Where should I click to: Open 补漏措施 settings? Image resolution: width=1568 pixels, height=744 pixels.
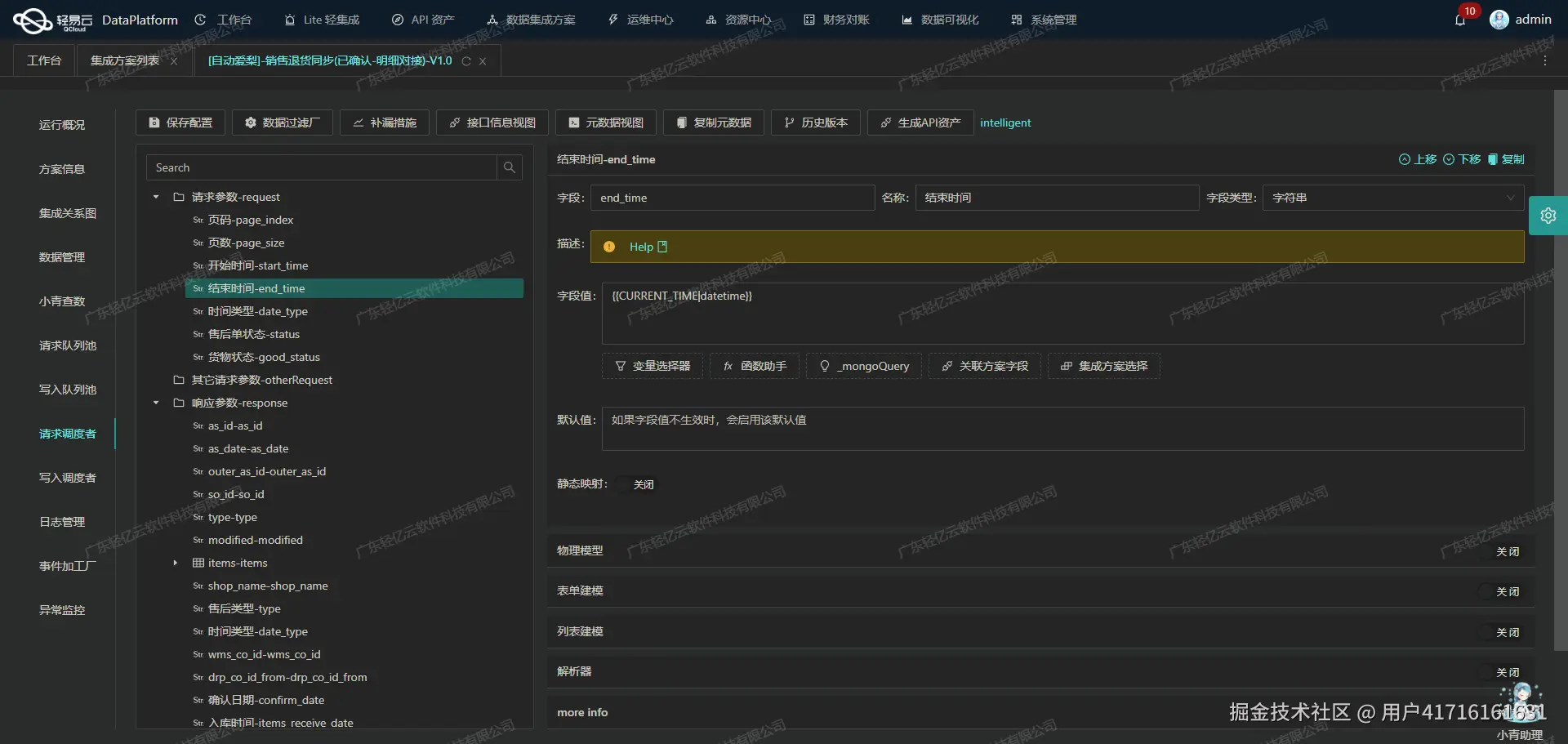click(x=385, y=123)
